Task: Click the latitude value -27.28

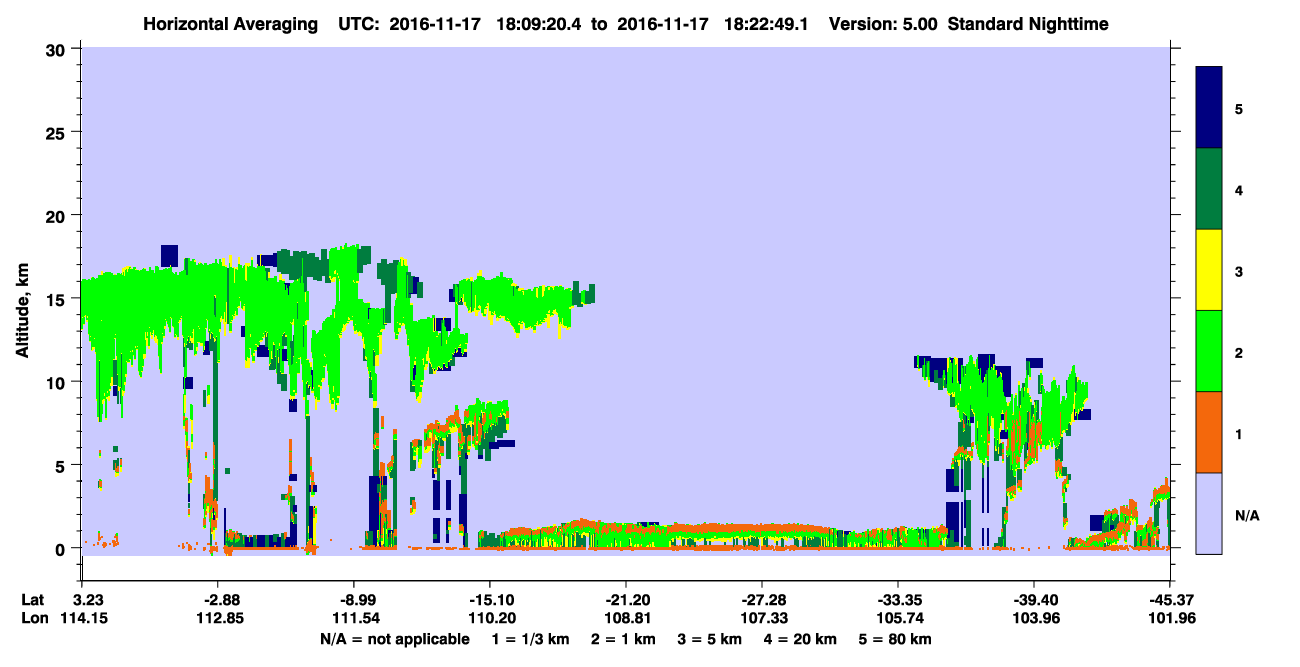Action: click(x=762, y=600)
